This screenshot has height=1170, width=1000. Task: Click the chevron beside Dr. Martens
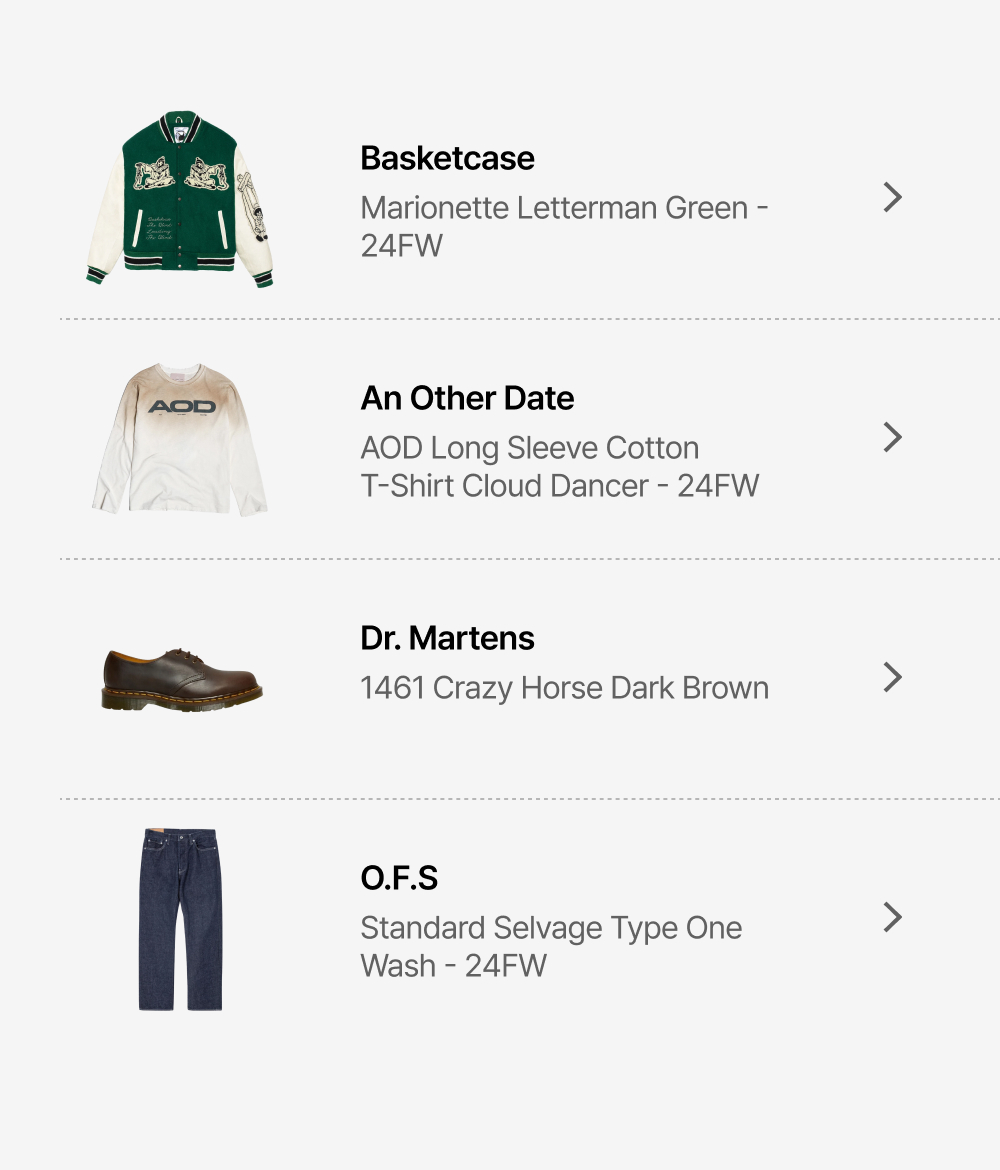coord(892,678)
